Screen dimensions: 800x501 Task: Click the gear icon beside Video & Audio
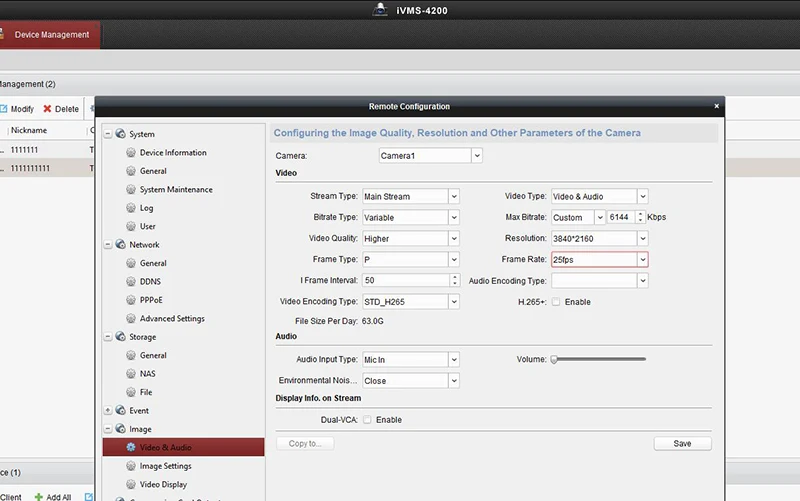(x=131, y=447)
